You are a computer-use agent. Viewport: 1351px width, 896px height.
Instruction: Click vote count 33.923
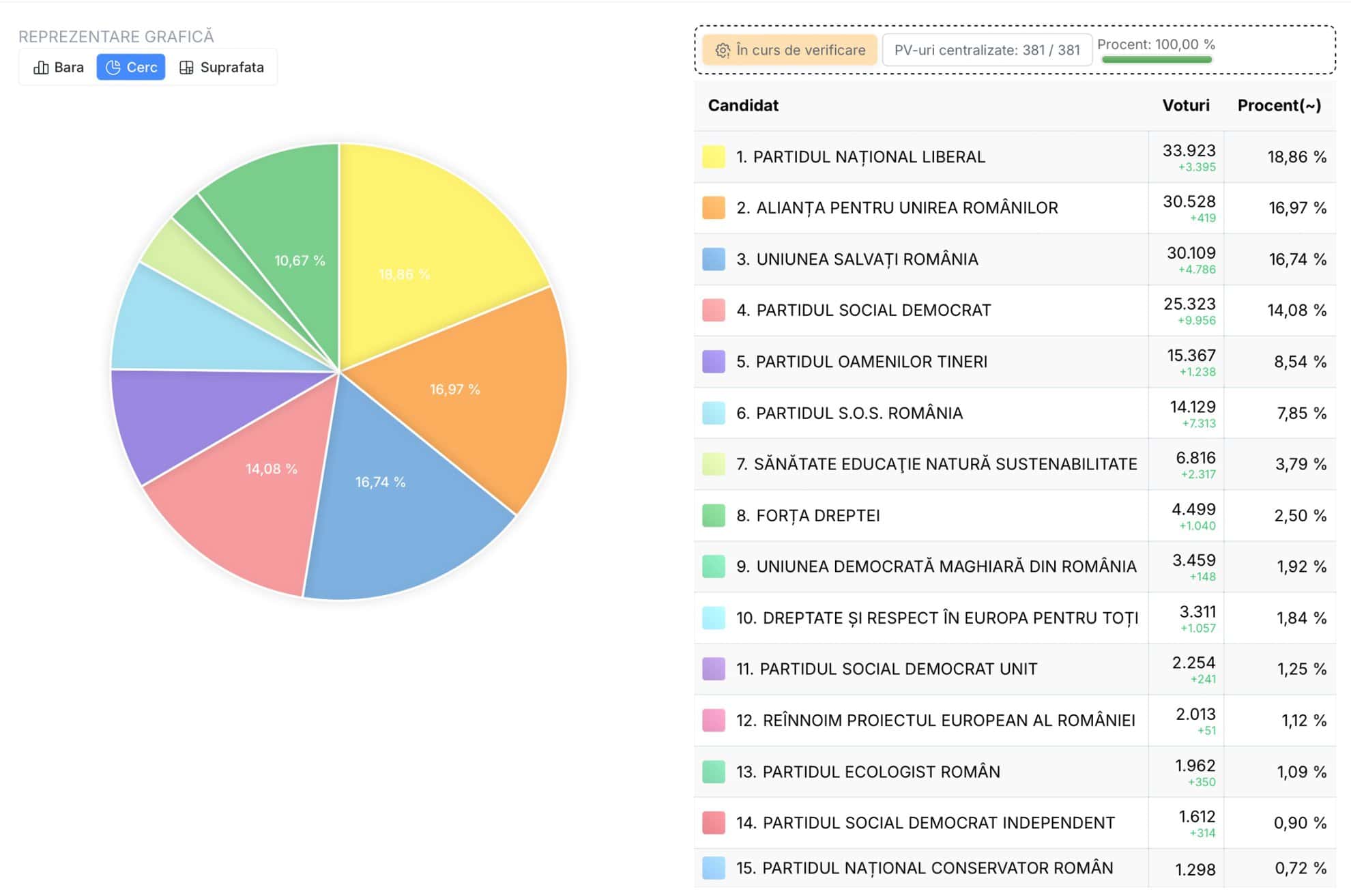(1189, 151)
